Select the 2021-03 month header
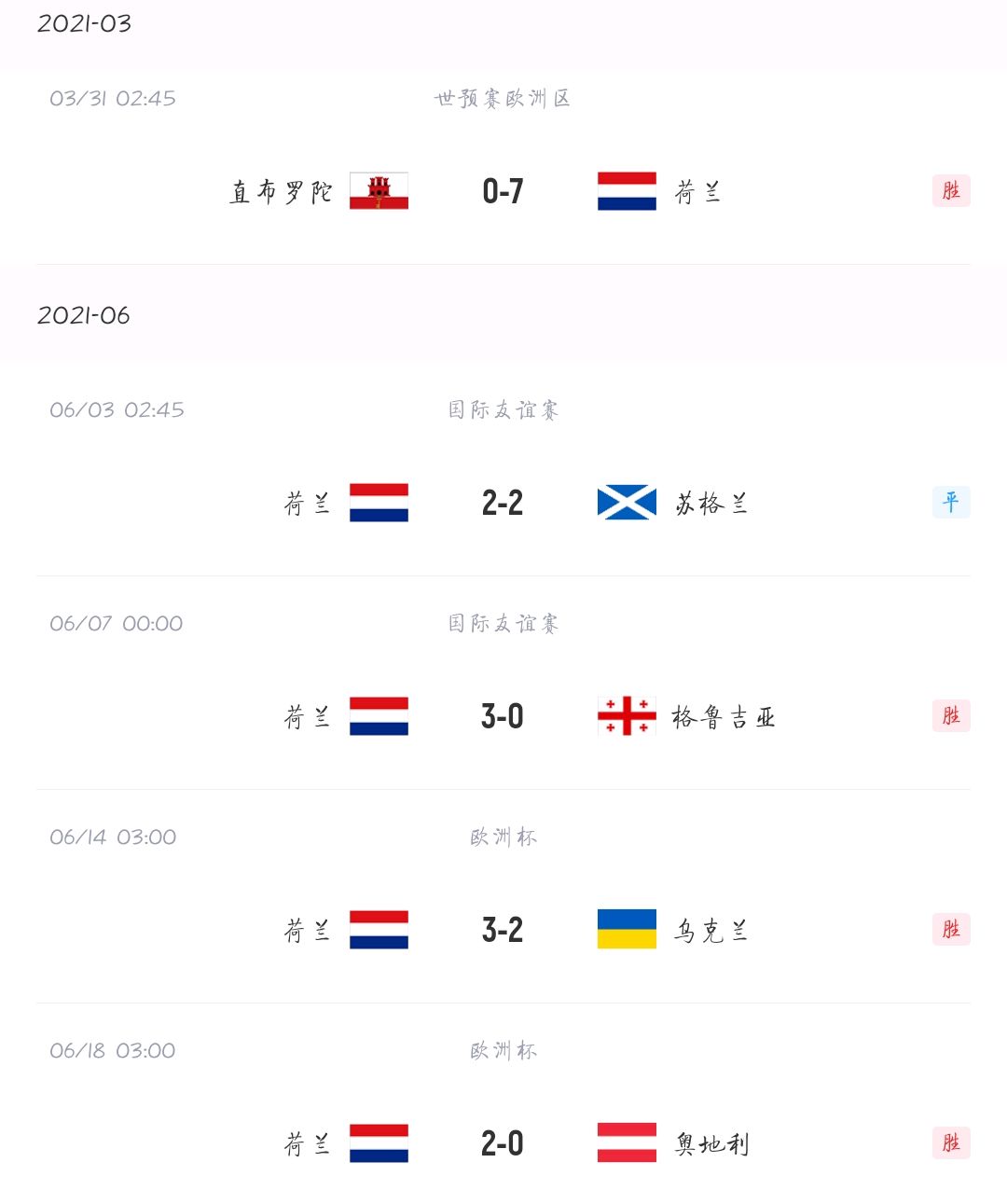This screenshot has height=1204, width=1007. 84,23
